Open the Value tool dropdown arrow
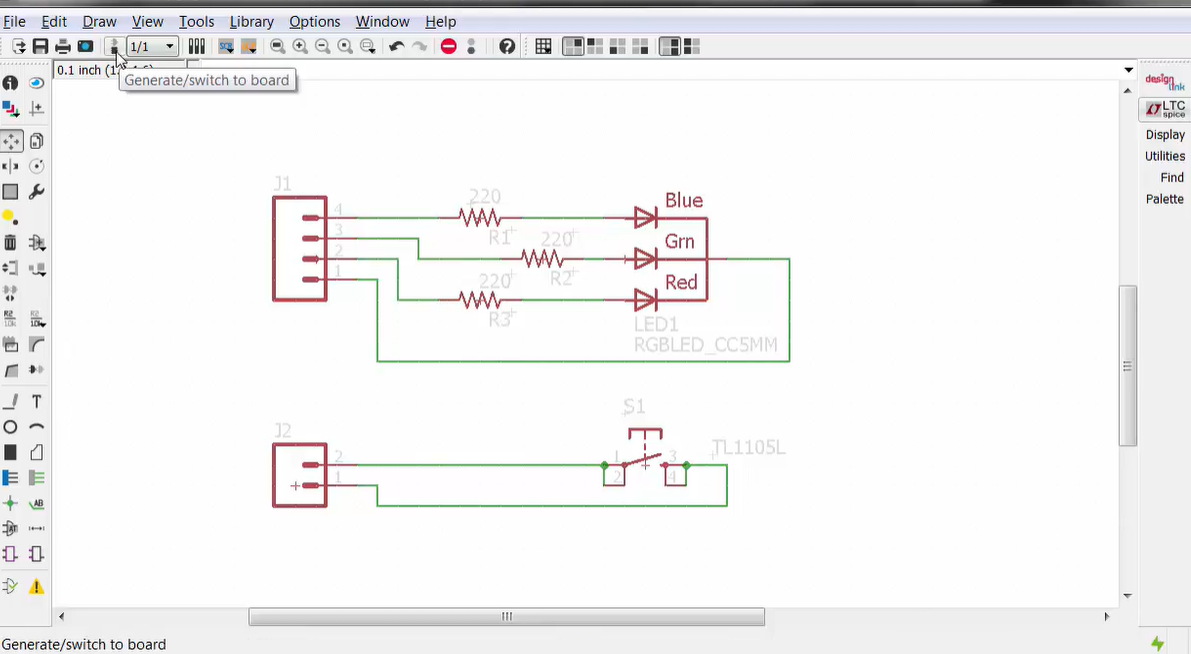 pos(36,318)
